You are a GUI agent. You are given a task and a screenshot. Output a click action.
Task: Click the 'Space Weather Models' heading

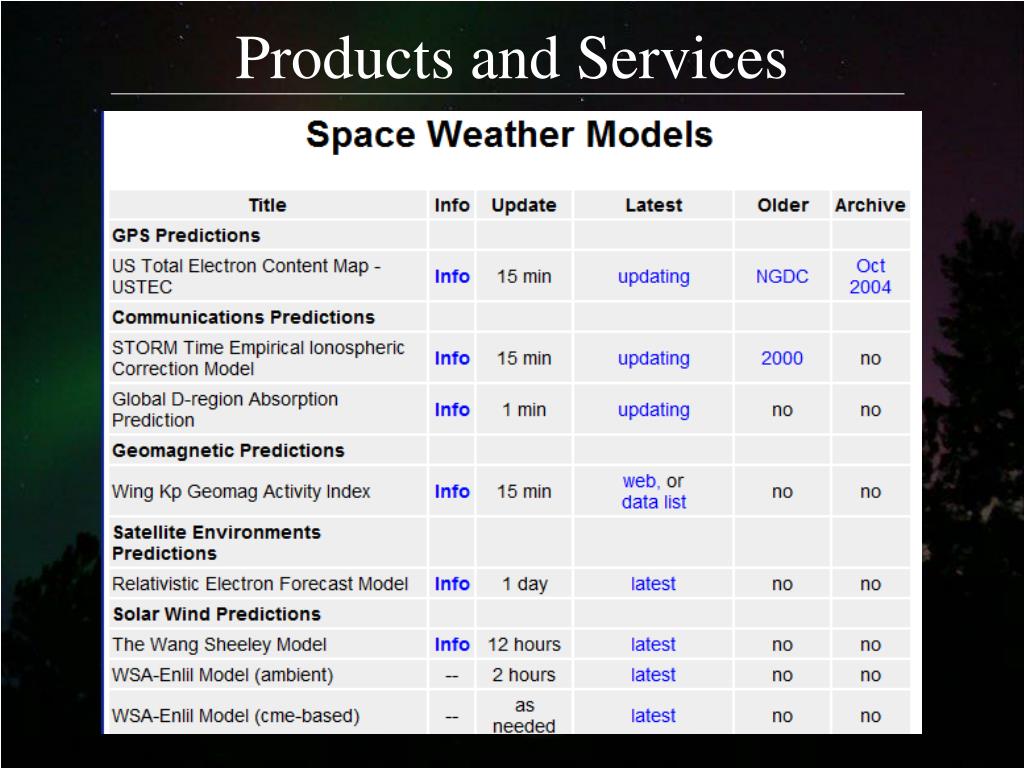[509, 135]
